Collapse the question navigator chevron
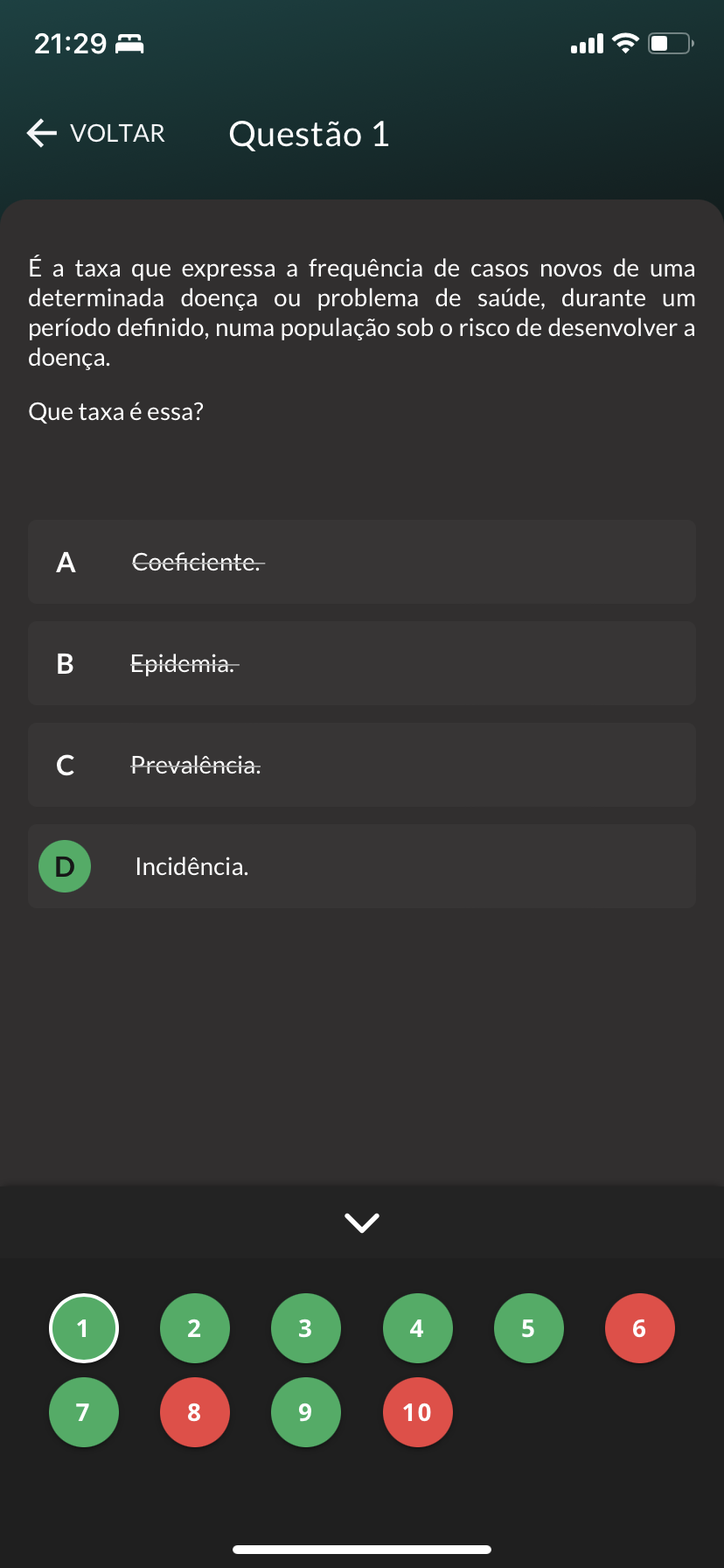Viewport: 724px width, 1568px height. 362,1222
